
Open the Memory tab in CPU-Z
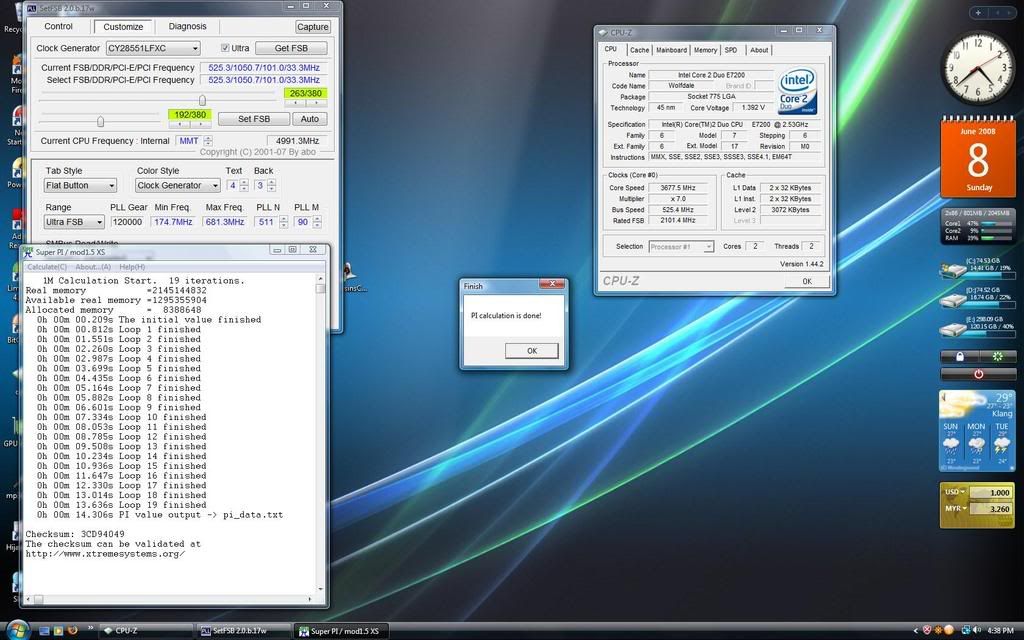point(705,50)
